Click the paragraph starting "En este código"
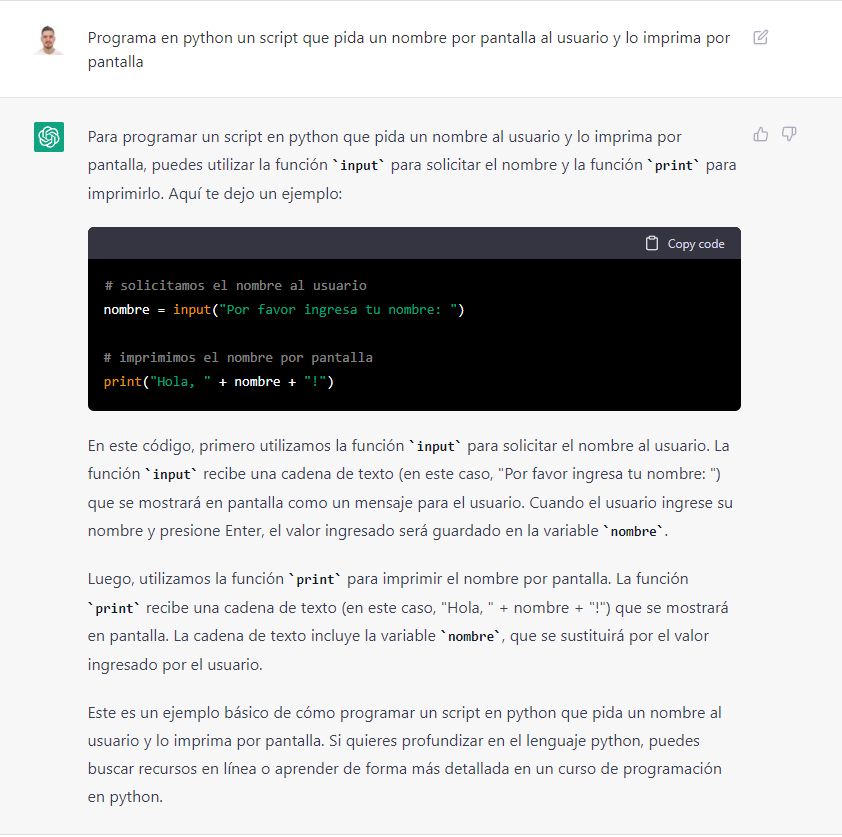 point(410,488)
